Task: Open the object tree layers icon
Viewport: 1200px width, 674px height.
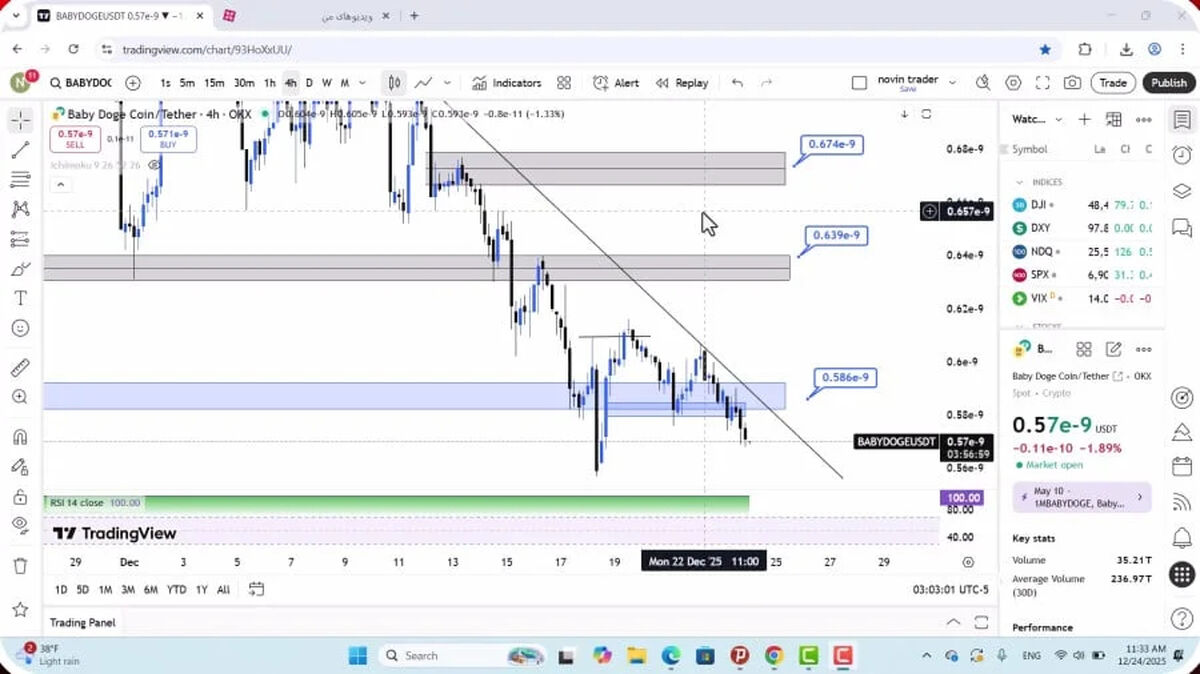Action: point(1182,191)
